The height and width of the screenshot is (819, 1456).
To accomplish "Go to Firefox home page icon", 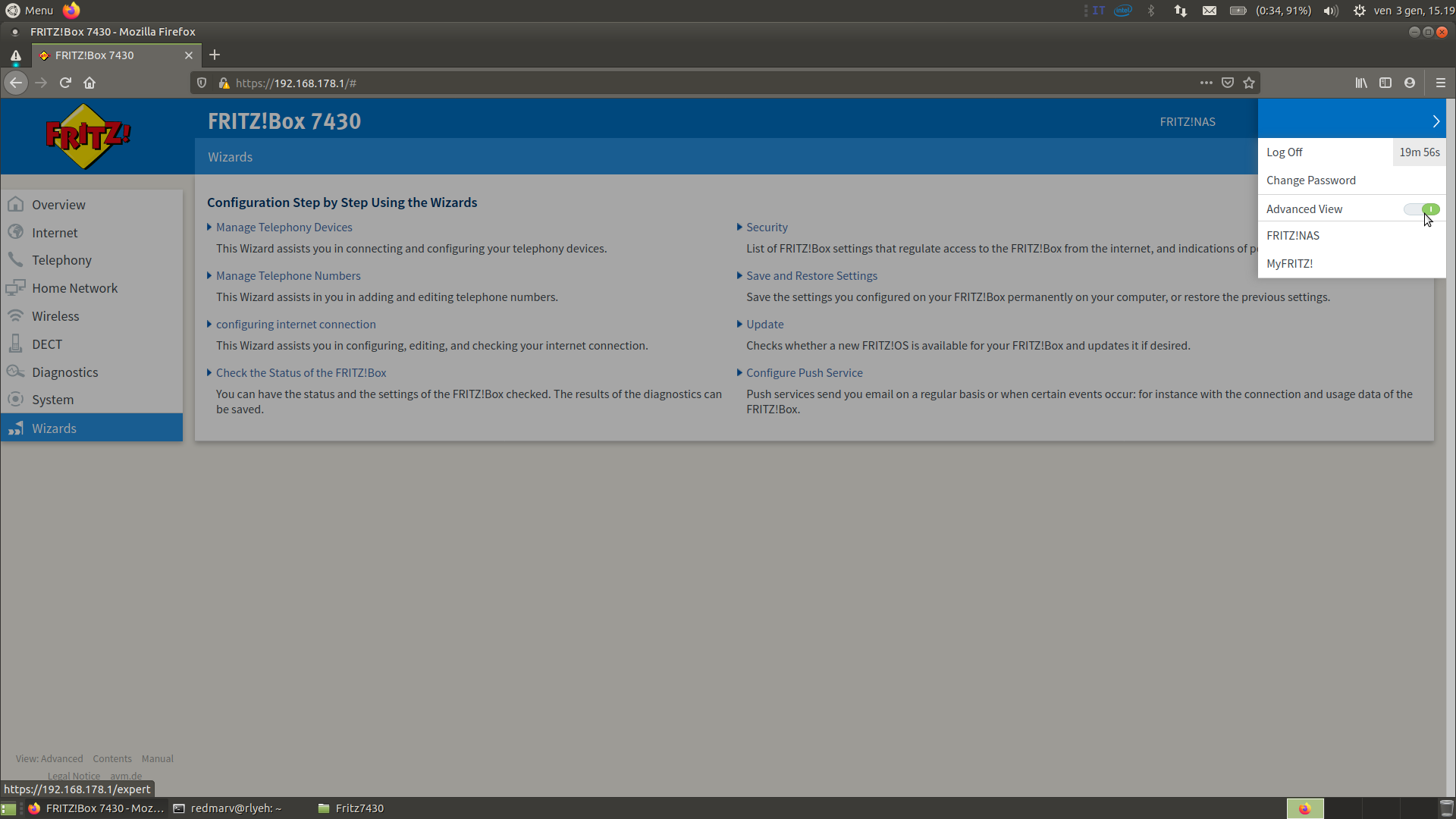I will pos(89,83).
